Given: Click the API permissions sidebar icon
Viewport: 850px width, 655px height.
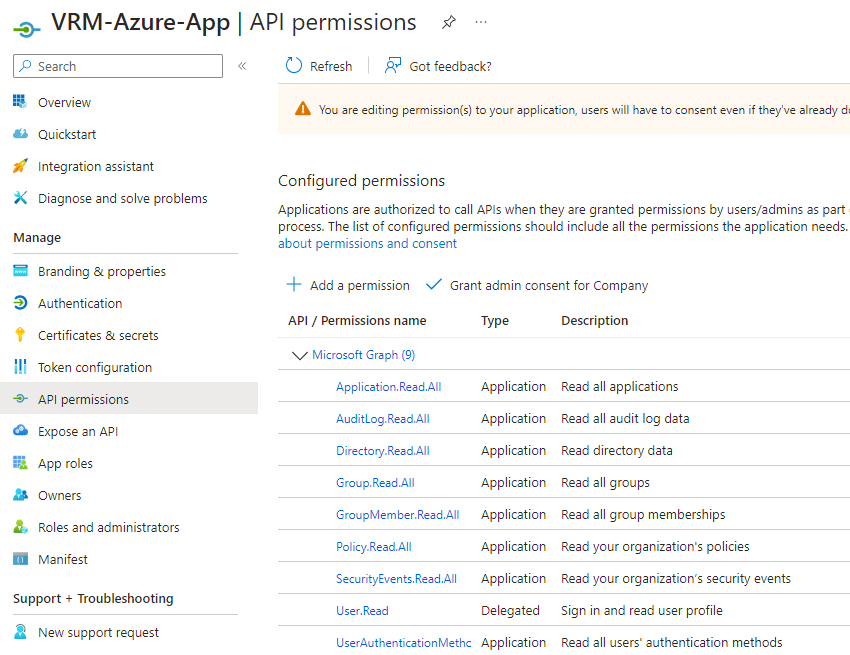Looking at the screenshot, I should [20, 399].
